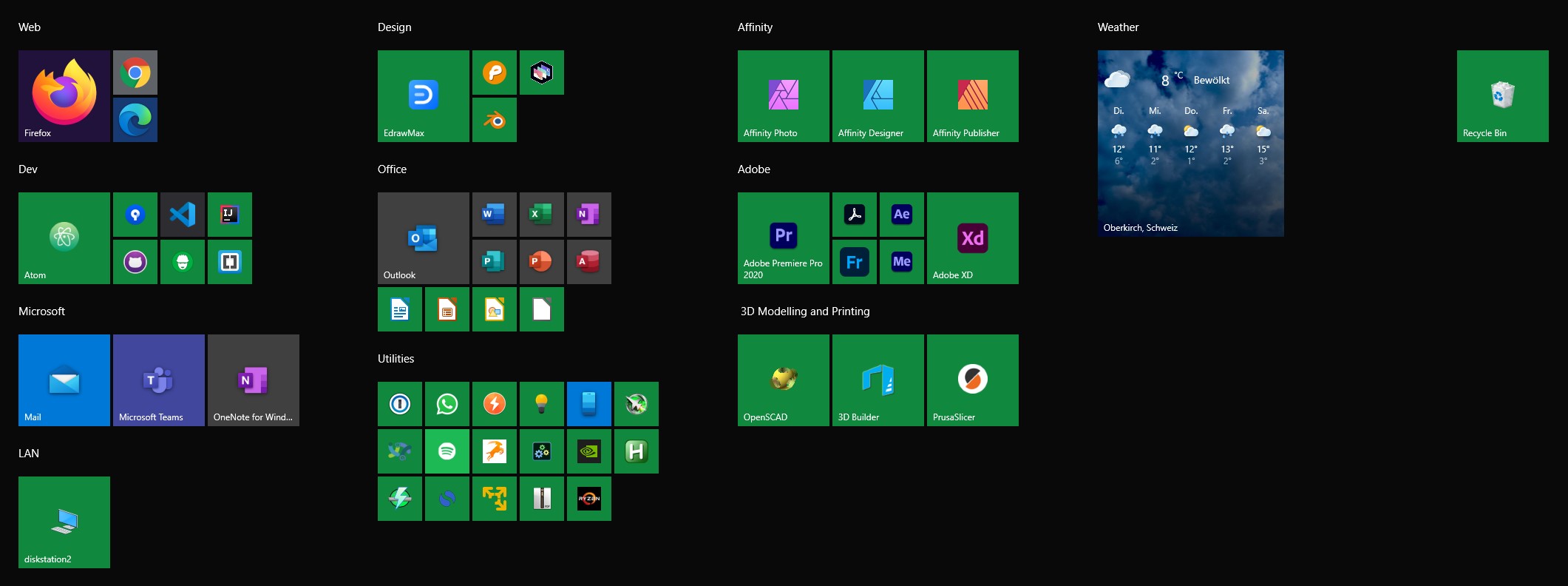Open the Outlook tile
This screenshot has height=586, width=1568.
(x=424, y=238)
